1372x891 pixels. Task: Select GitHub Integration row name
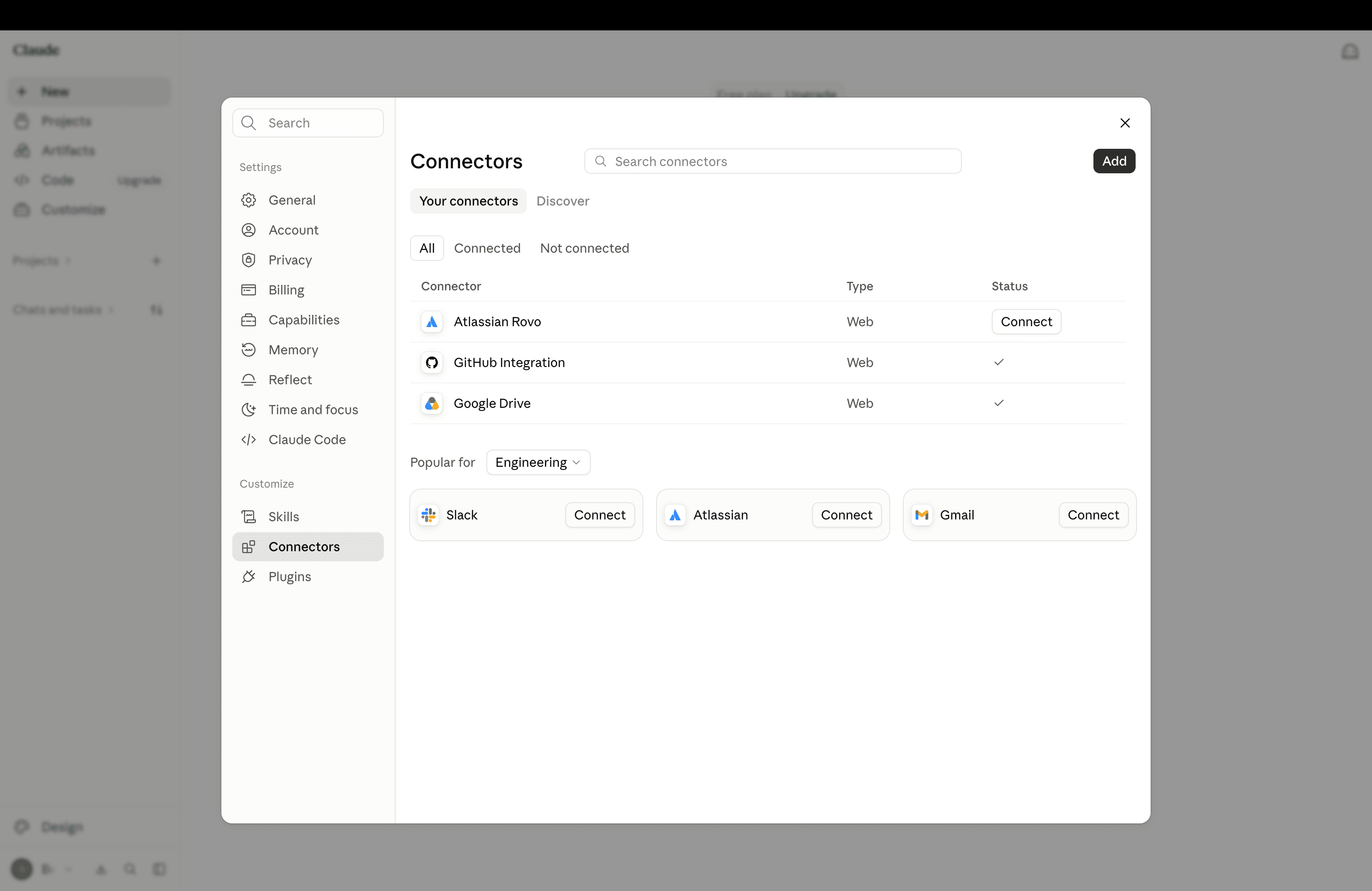(509, 362)
